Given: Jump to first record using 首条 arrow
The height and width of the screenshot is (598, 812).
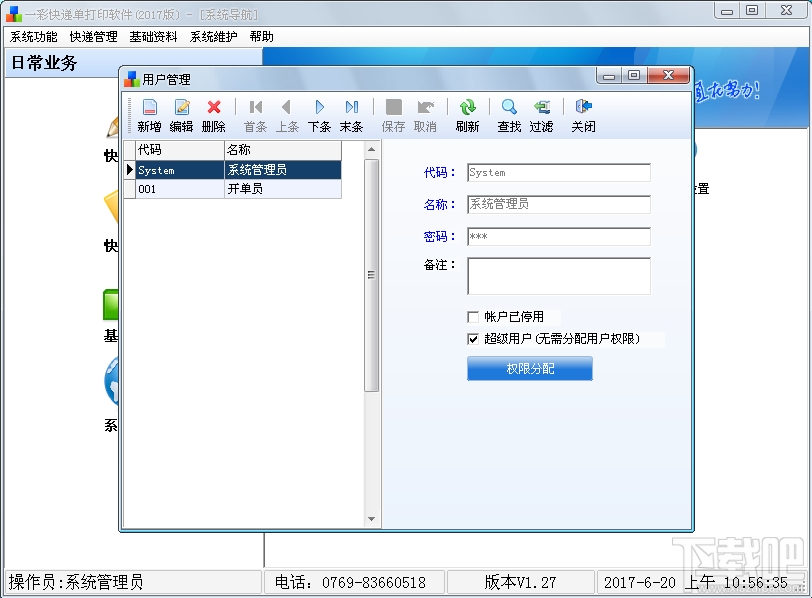Looking at the screenshot, I should click(254, 112).
